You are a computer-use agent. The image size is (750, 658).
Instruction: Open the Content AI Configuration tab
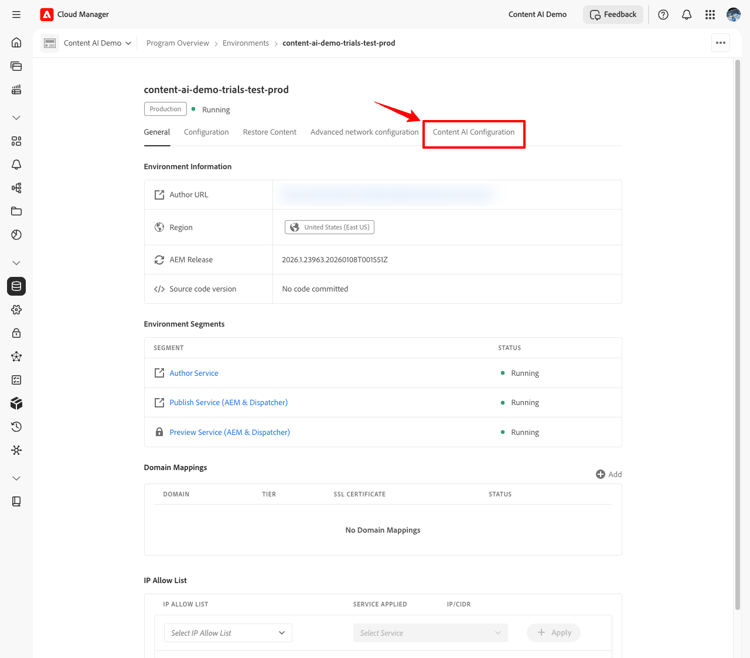[474, 132]
